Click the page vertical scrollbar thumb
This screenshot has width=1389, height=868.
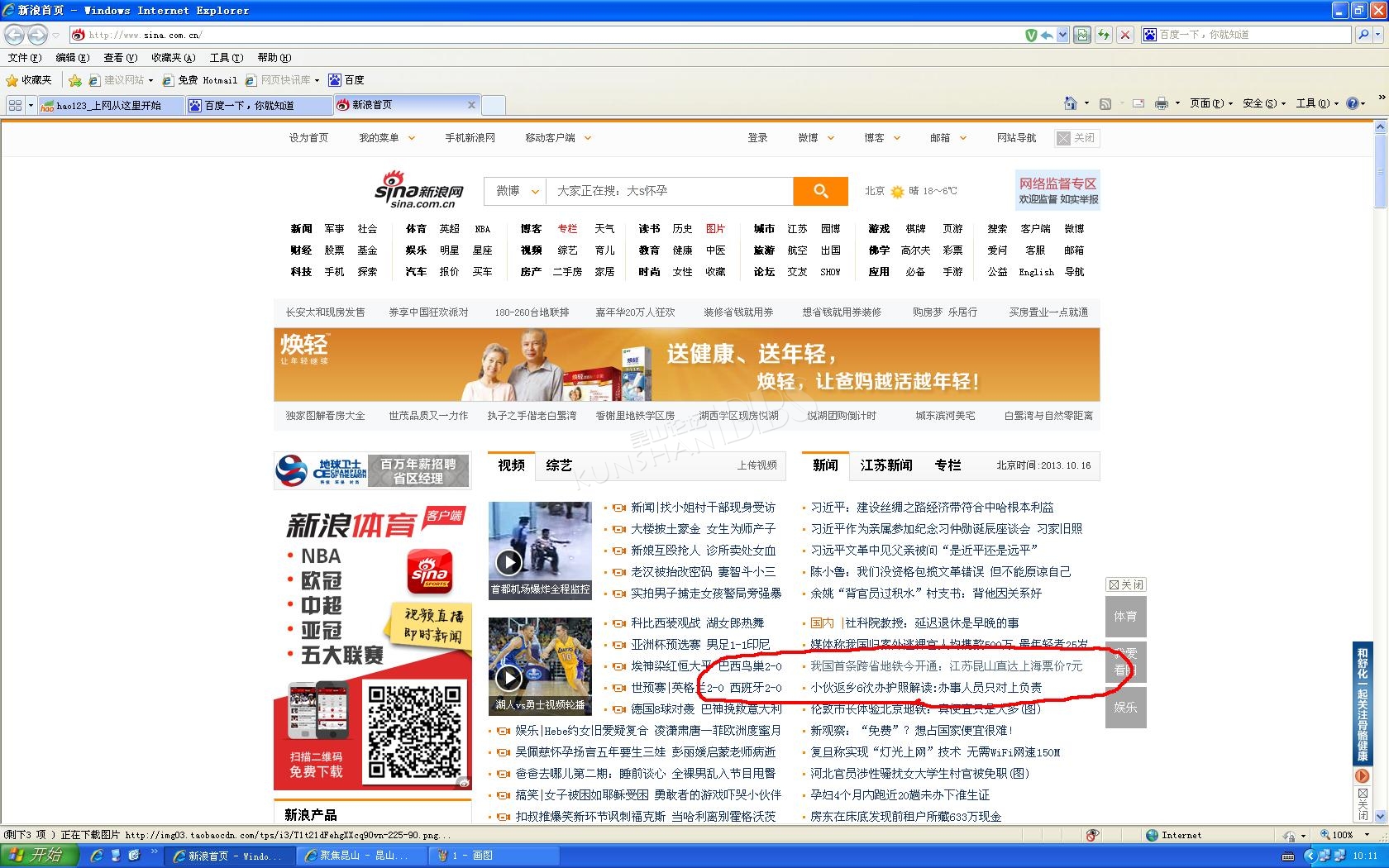[1379, 171]
